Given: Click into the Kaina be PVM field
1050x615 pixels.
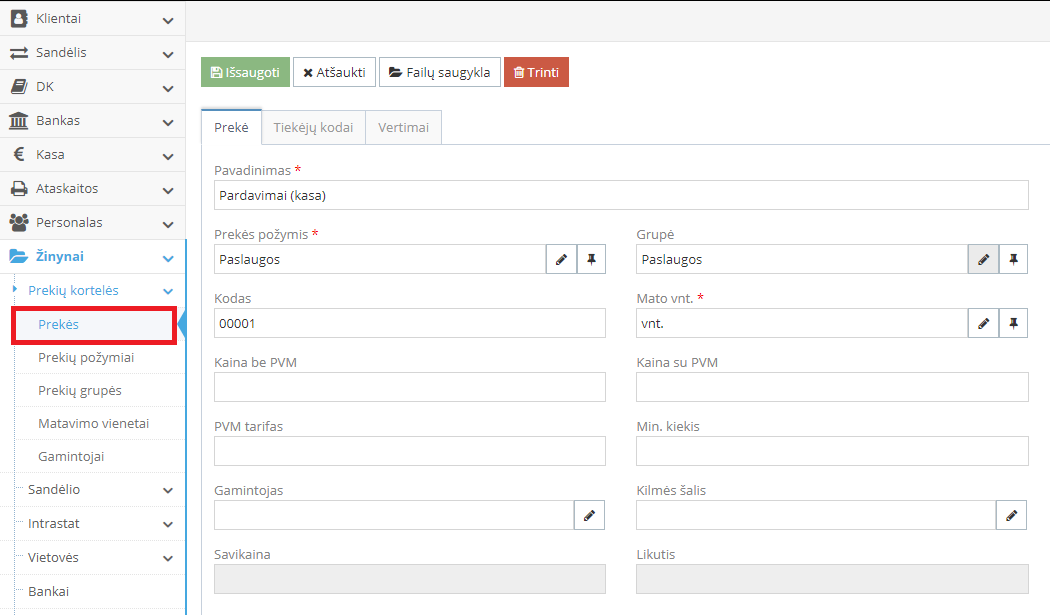Looking at the screenshot, I should pyautogui.click(x=410, y=387).
